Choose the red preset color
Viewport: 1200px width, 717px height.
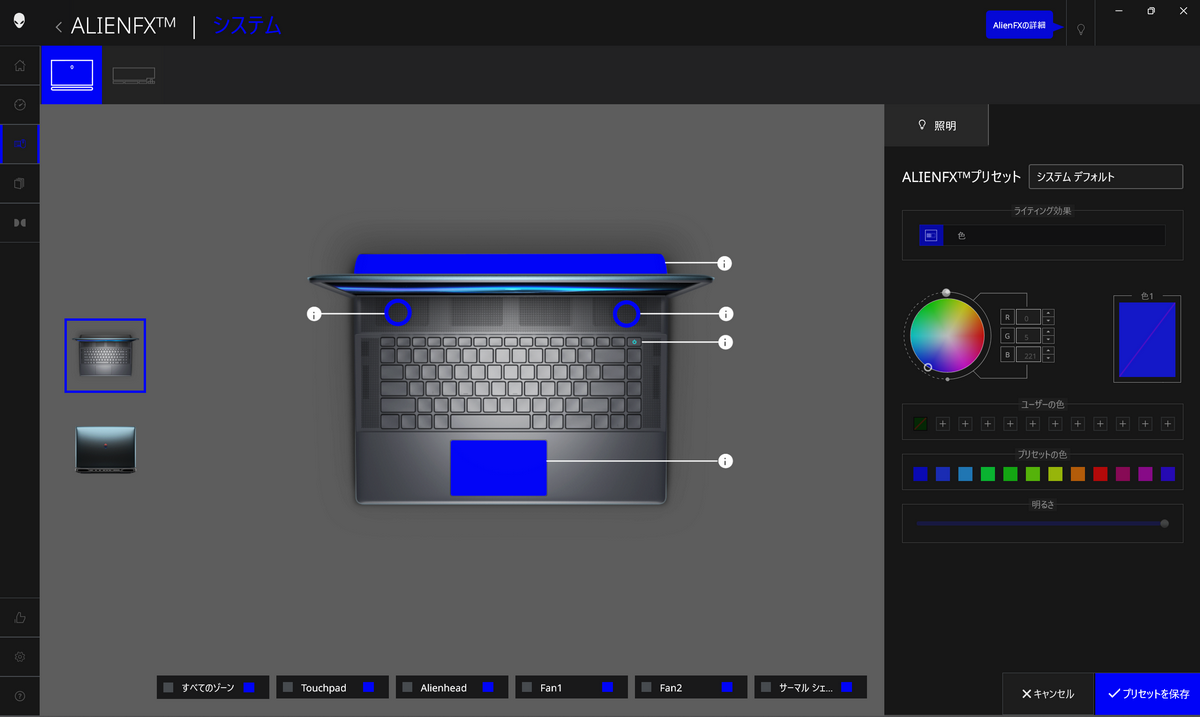(x=1100, y=474)
